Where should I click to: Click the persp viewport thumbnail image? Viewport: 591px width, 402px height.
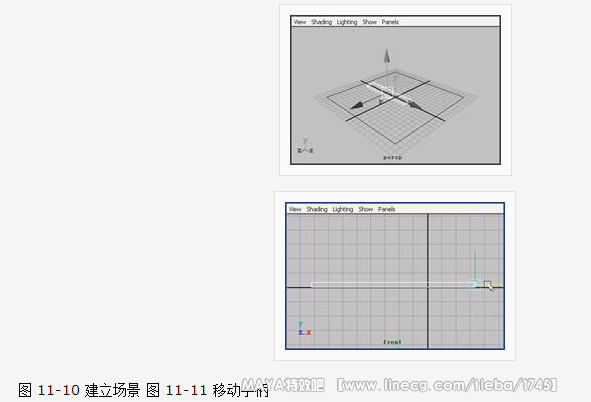click(395, 90)
